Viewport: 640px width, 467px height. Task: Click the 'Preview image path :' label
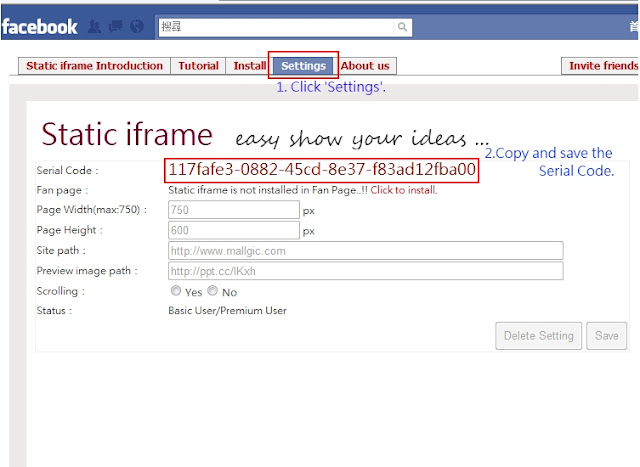87,271
